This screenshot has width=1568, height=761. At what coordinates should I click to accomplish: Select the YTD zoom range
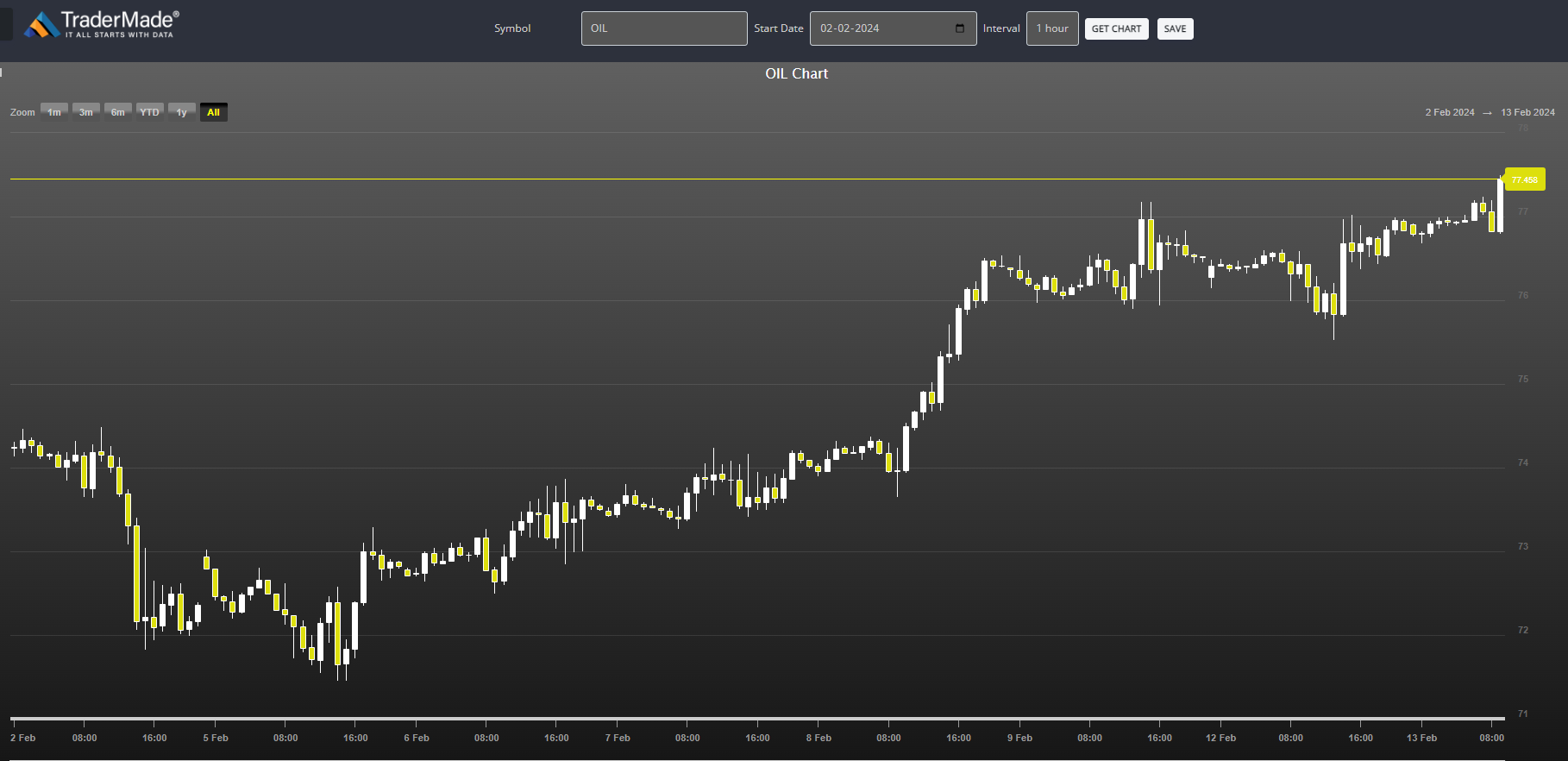150,112
